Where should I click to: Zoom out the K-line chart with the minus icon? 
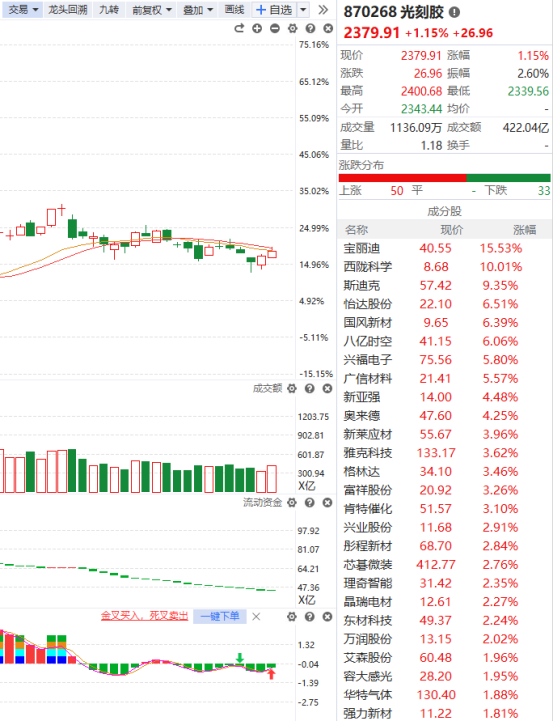tap(275, 29)
